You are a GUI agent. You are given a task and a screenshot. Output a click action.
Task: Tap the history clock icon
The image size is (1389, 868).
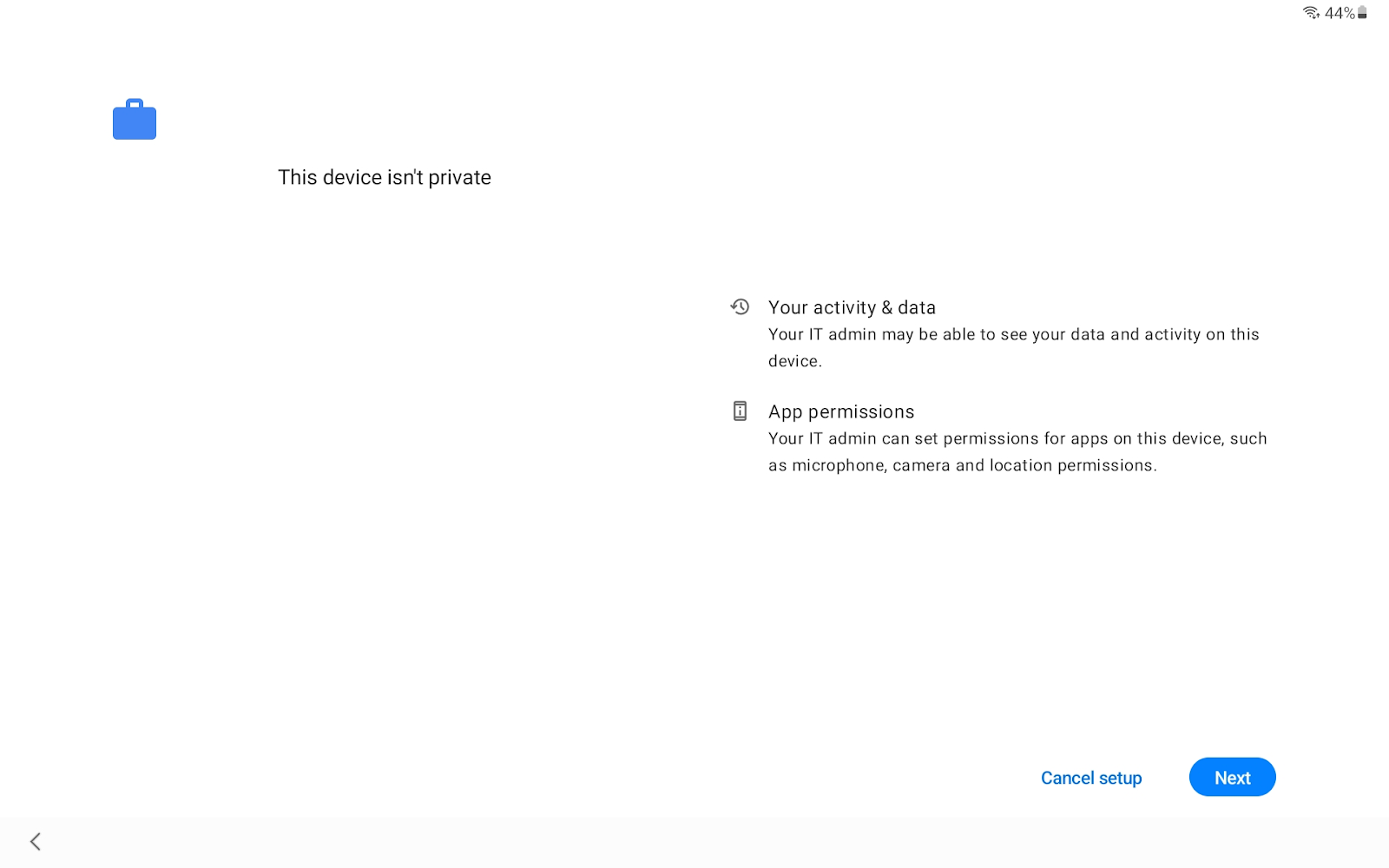(740, 306)
